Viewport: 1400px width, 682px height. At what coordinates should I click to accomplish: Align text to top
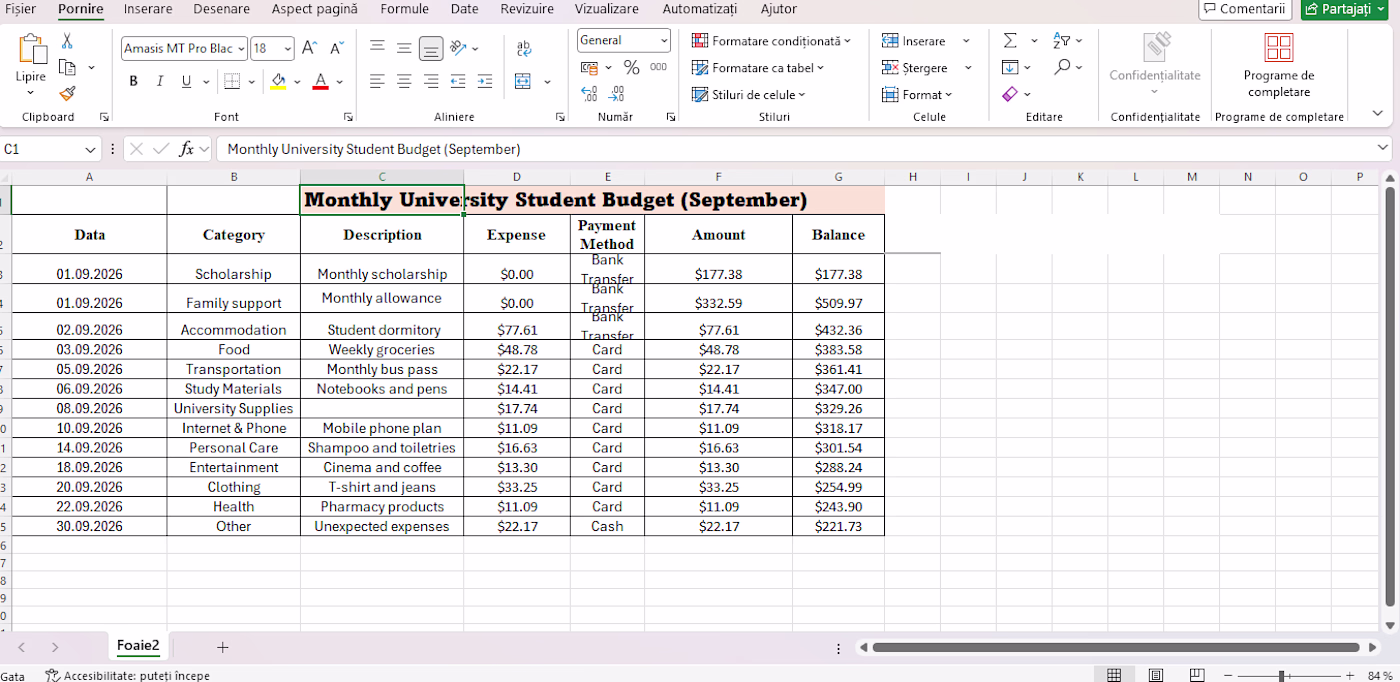coord(377,47)
